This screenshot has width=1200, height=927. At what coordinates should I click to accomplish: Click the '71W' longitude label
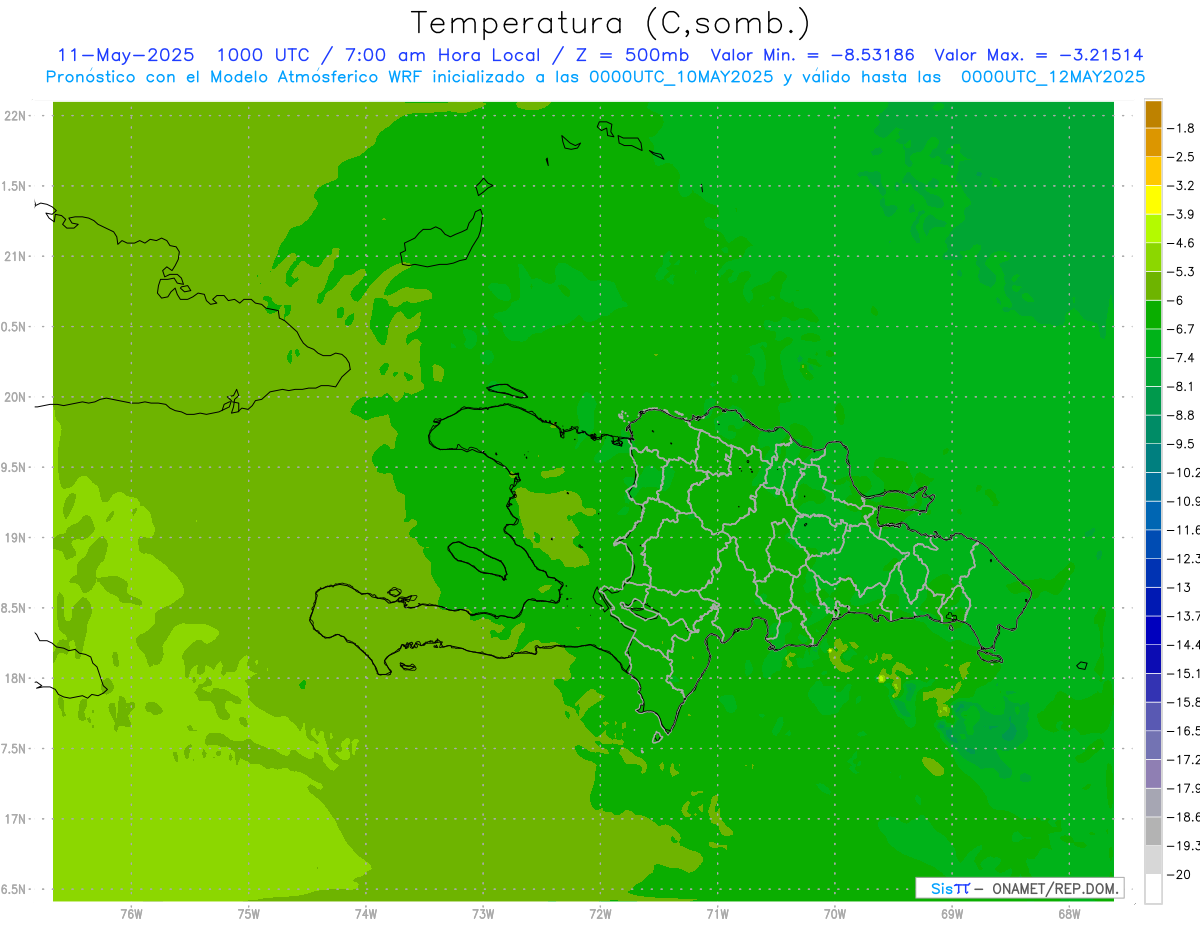coord(717,913)
